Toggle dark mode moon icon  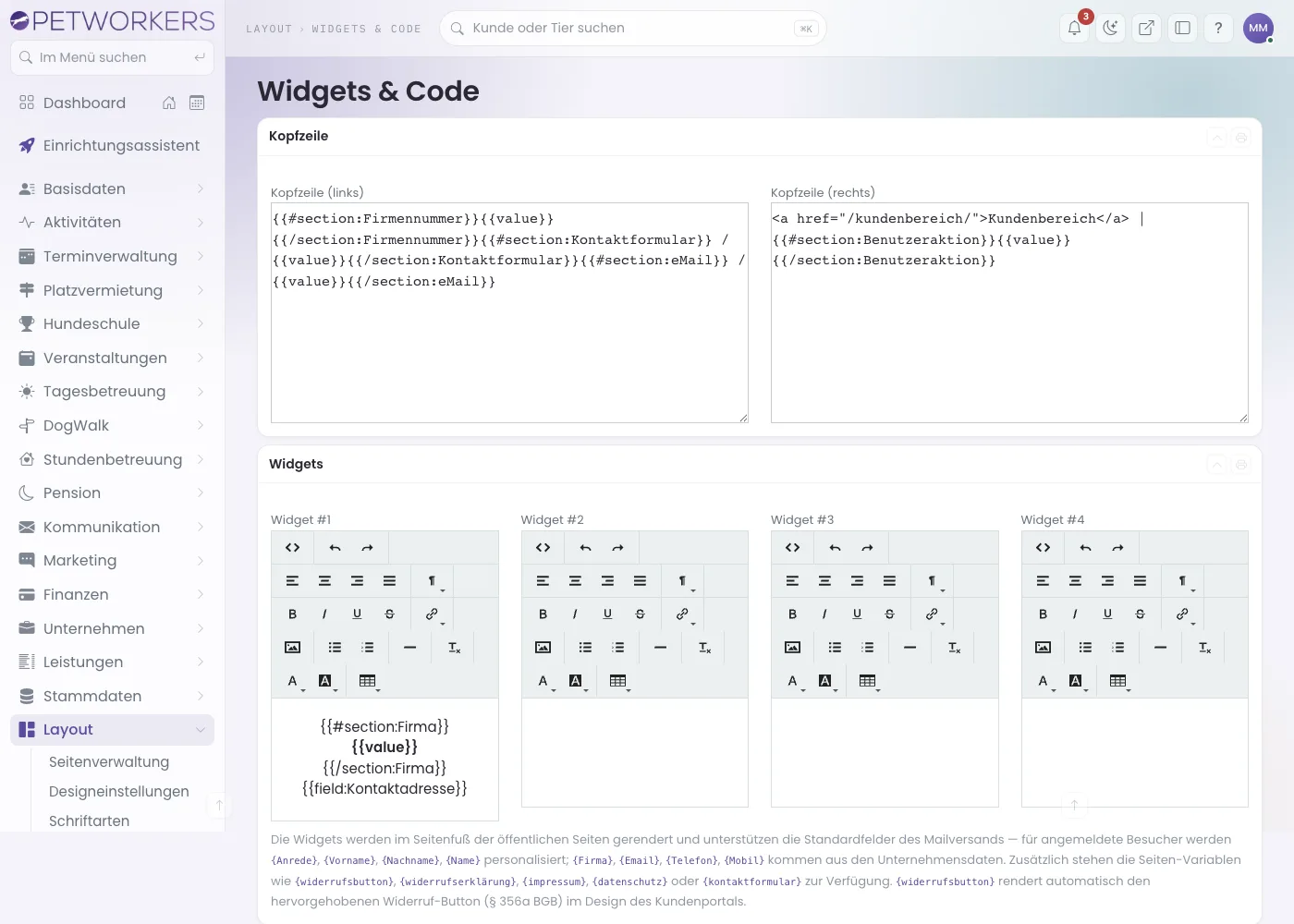1110,29
